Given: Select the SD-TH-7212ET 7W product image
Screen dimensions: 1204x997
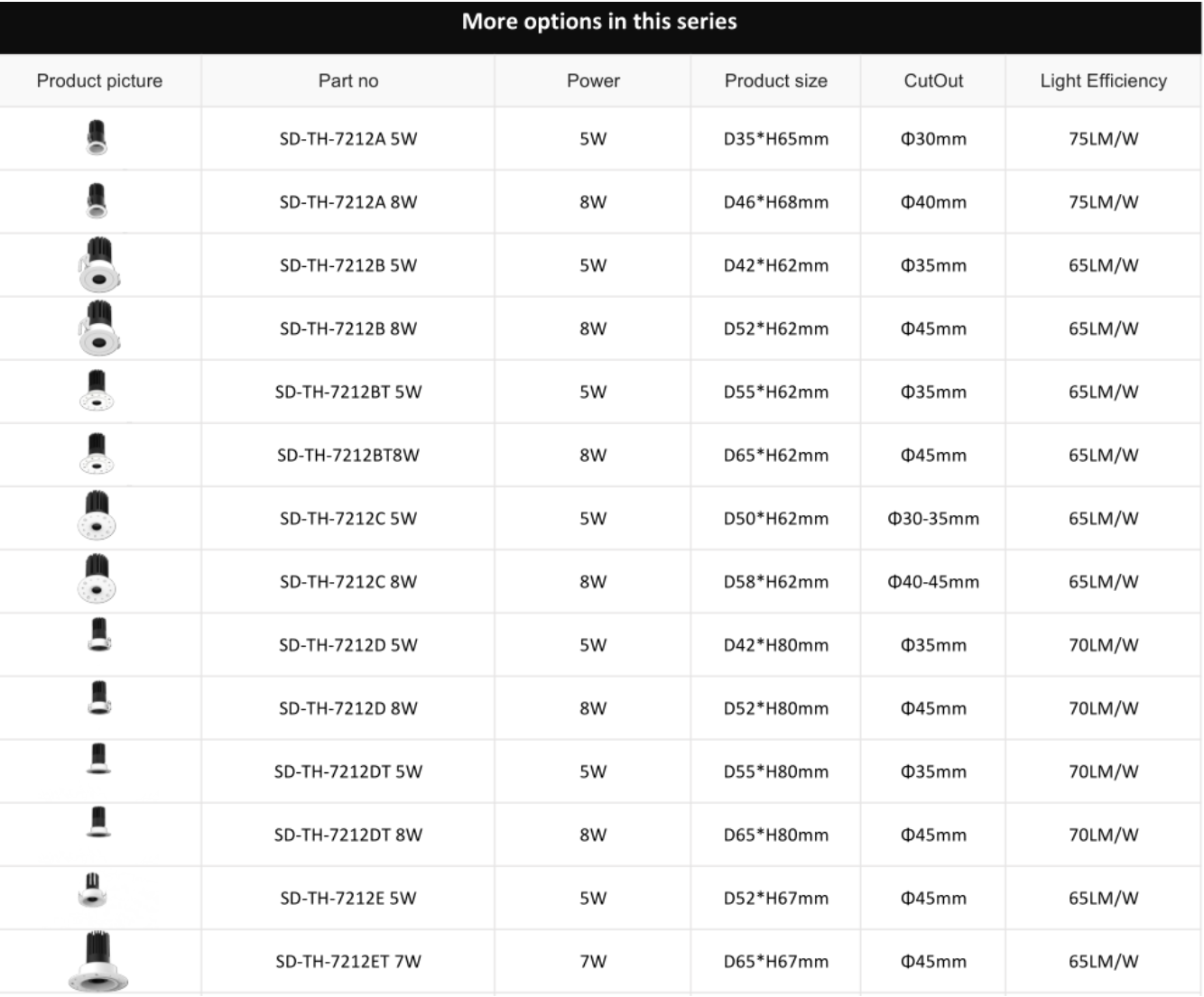Looking at the screenshot, I should (98, 961).
